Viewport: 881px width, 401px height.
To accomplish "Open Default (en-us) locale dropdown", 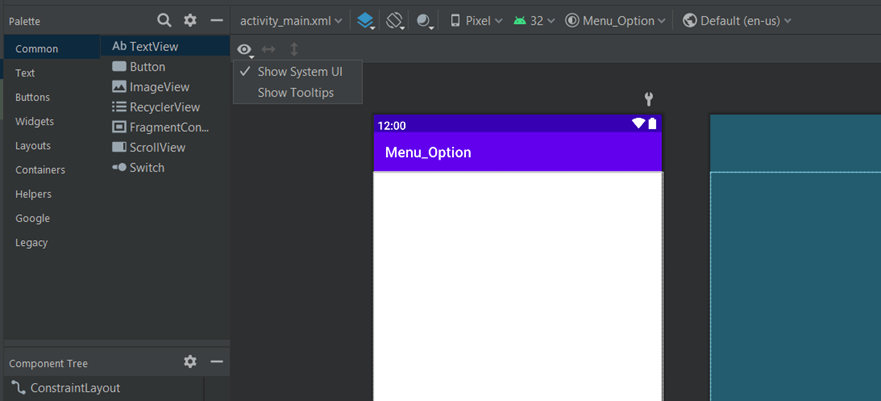I will click(x=737, y=21).
